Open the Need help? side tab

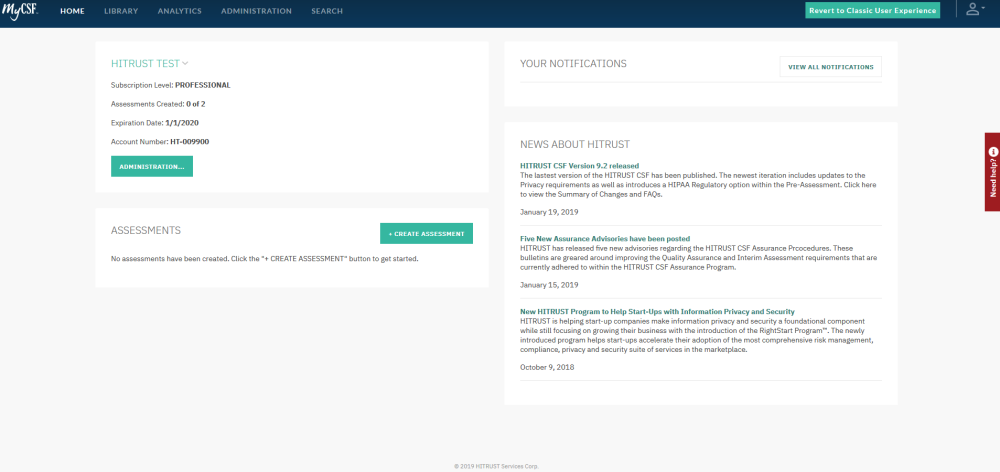pos(992,172)
